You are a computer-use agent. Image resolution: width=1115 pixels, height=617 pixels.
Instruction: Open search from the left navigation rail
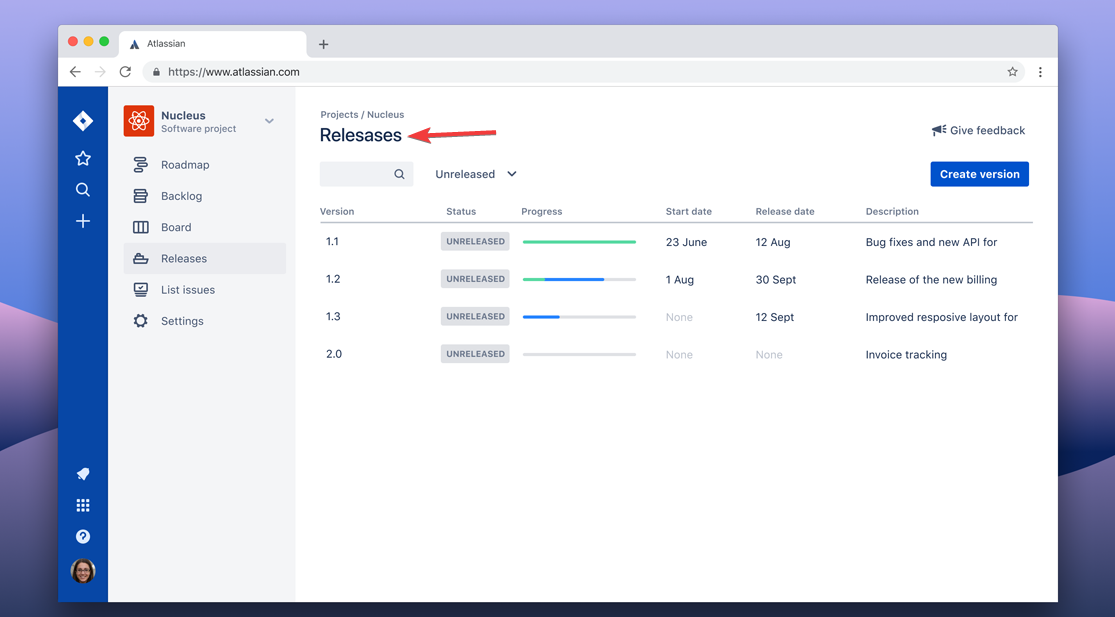[x=83, y=189]
